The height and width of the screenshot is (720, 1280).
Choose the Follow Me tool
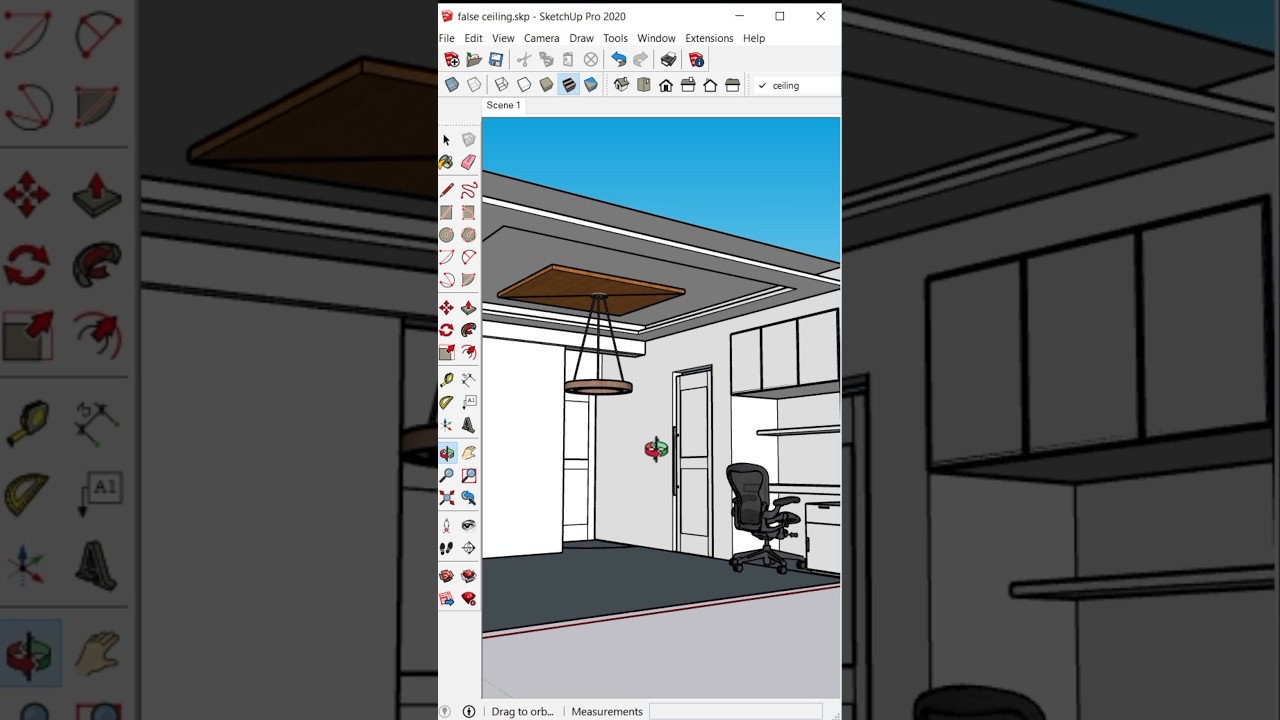coord(468,330)
